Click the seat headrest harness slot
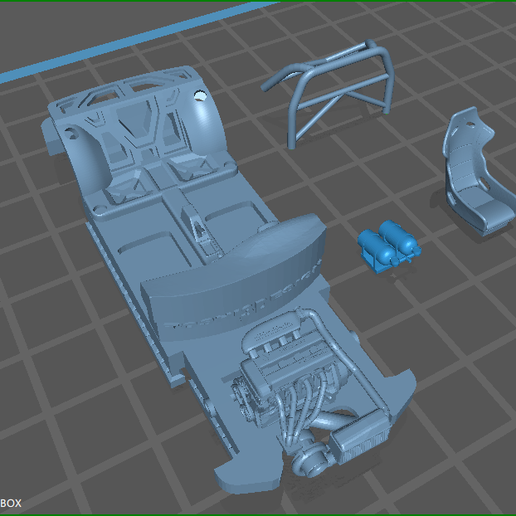 pos(470,124)
